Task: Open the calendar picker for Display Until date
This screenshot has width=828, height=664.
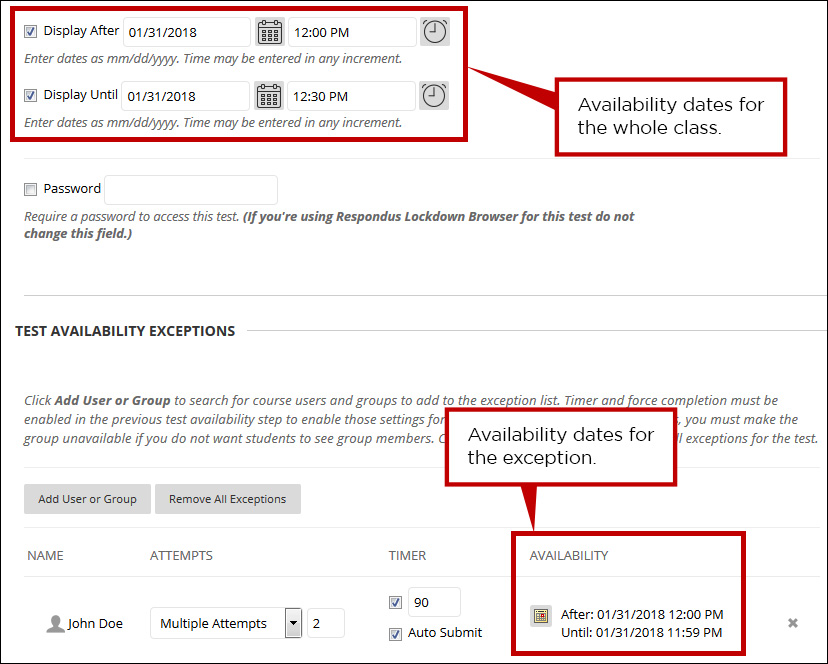Action: tap(269, 95)
